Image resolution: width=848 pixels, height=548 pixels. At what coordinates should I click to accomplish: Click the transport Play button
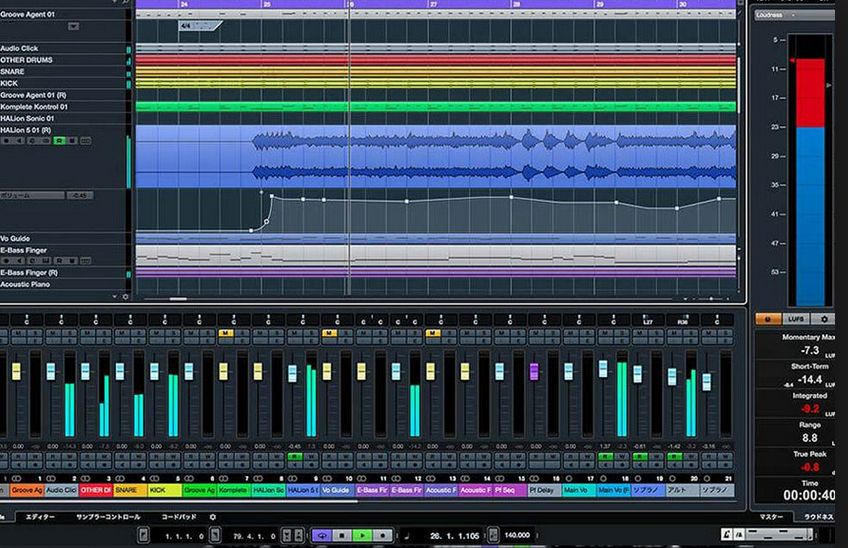[x=360, y=536]
